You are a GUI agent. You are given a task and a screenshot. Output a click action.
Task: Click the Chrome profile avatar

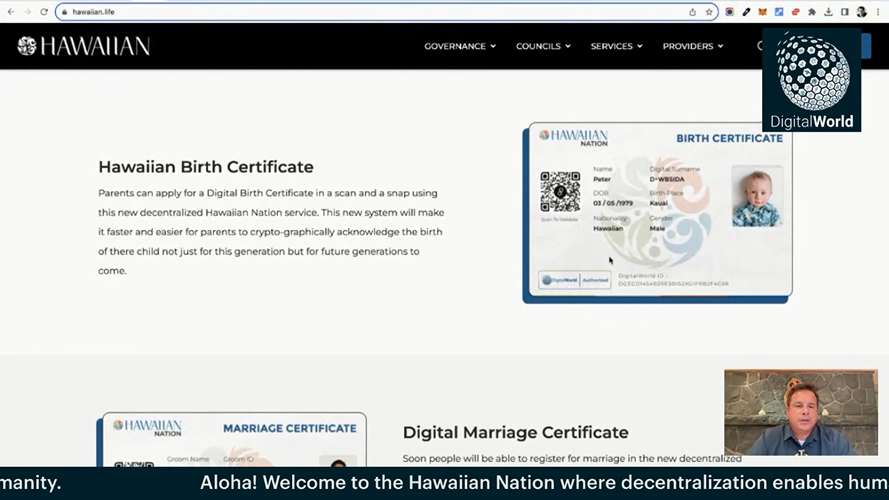coord(862,12)
